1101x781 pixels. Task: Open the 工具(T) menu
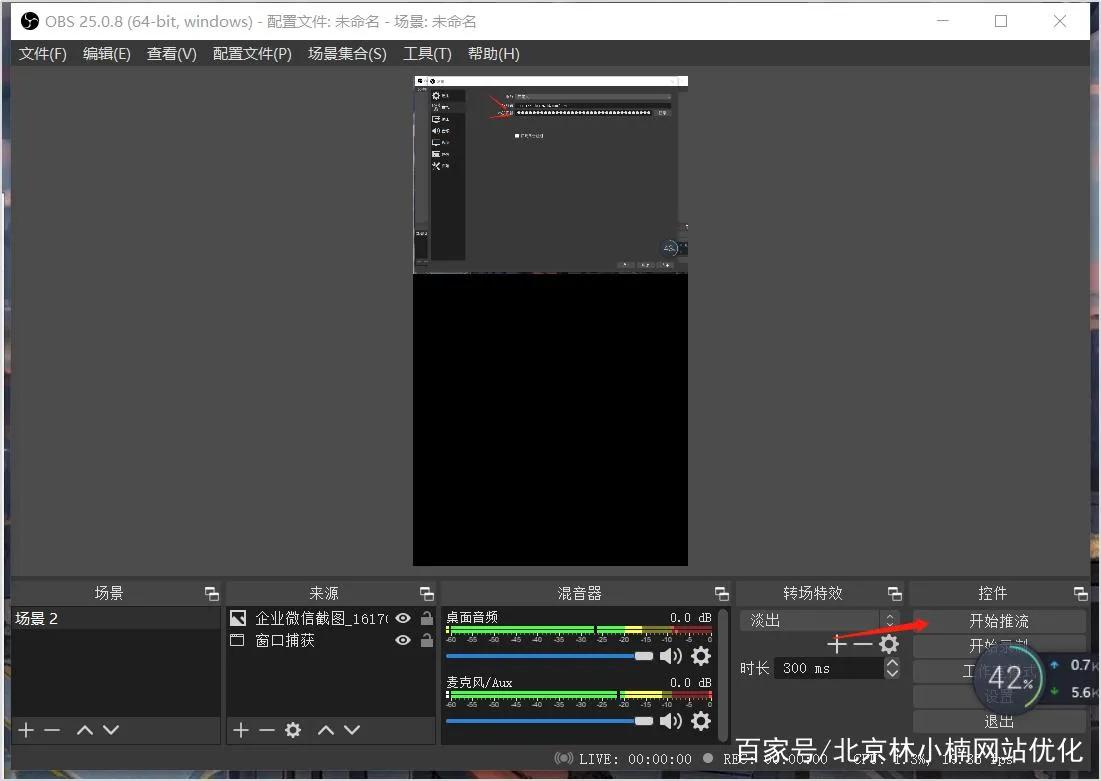point(427,53)
